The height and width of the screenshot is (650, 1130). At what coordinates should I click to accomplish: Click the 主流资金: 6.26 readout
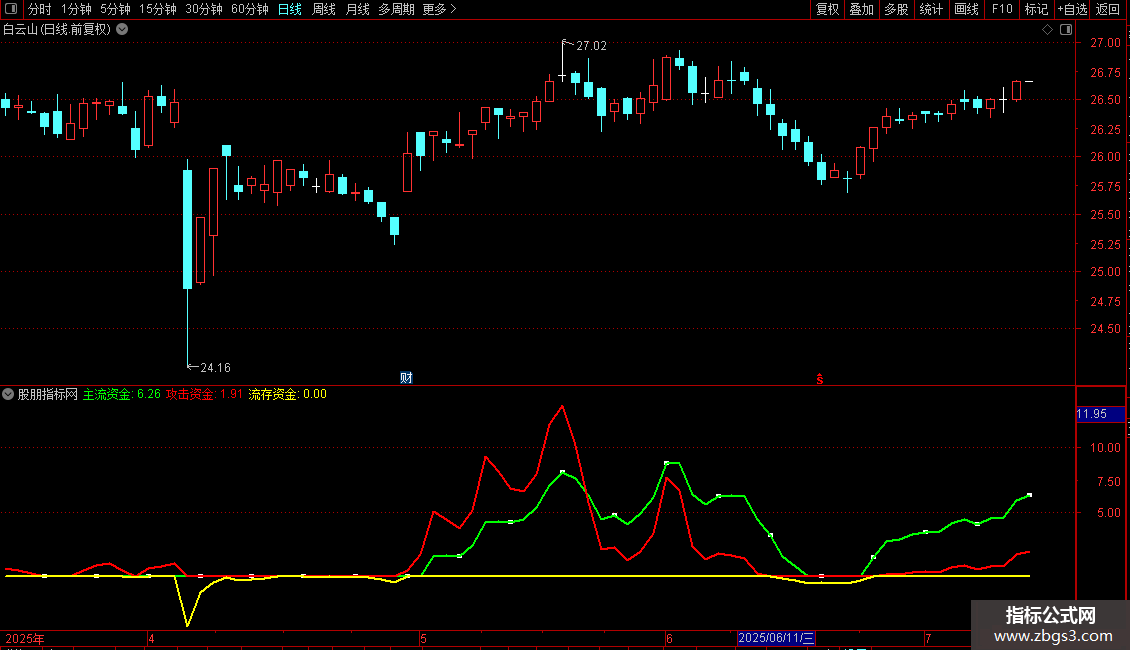pos(122,394)
